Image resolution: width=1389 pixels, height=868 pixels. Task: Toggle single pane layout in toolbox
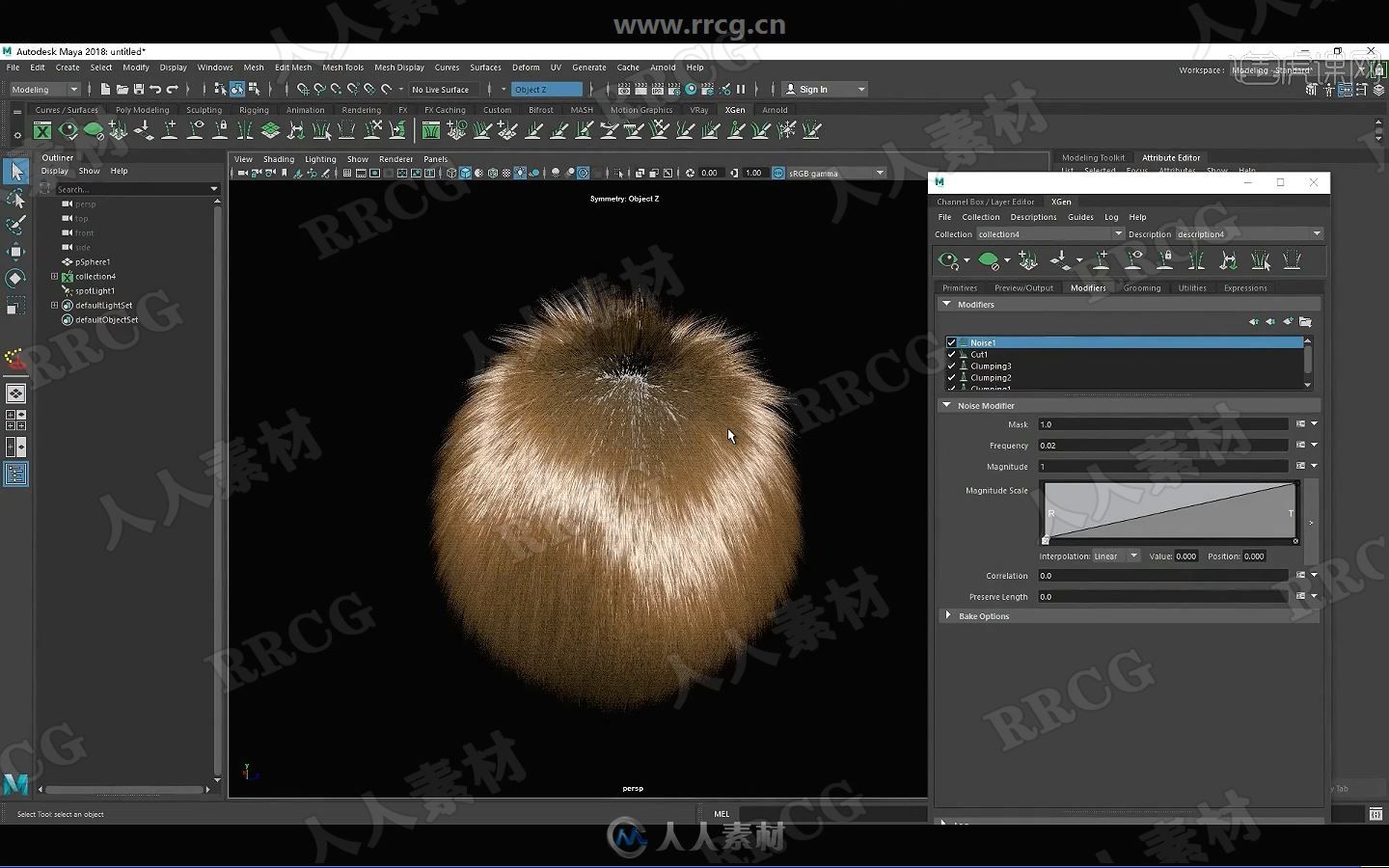(15, 393)
